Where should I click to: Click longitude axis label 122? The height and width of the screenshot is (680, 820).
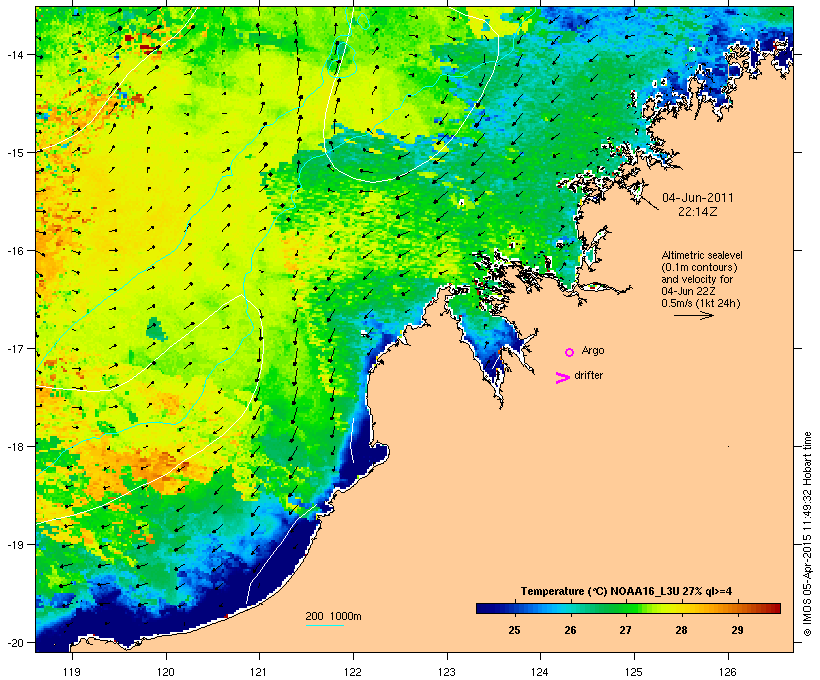(x=353, y=672)
